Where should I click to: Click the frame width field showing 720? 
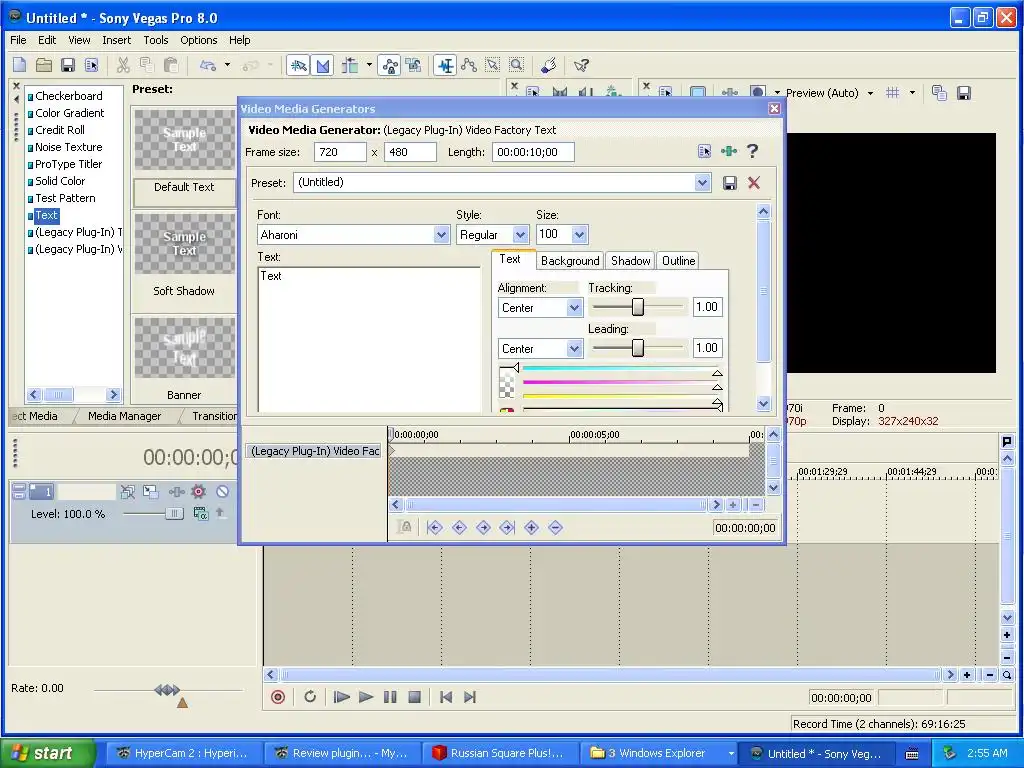coord(340,152)
